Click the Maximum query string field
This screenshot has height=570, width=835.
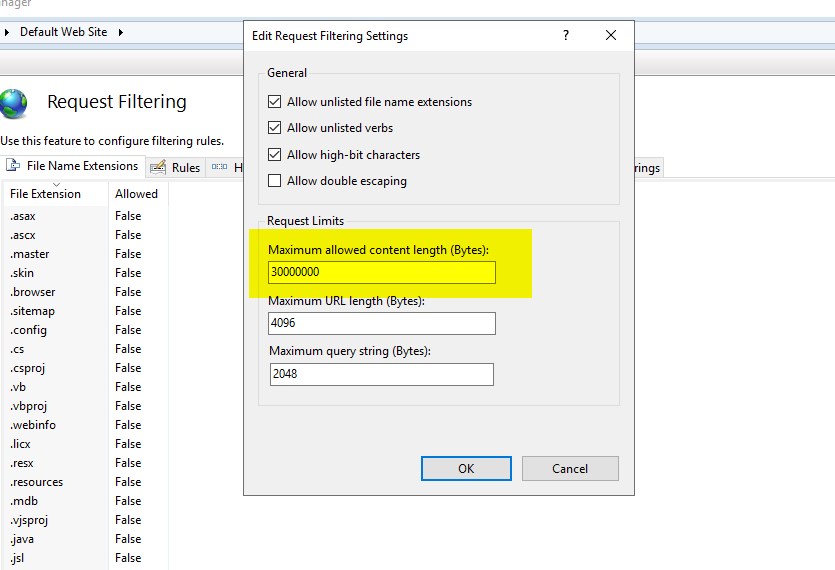(x=381, y=374)
